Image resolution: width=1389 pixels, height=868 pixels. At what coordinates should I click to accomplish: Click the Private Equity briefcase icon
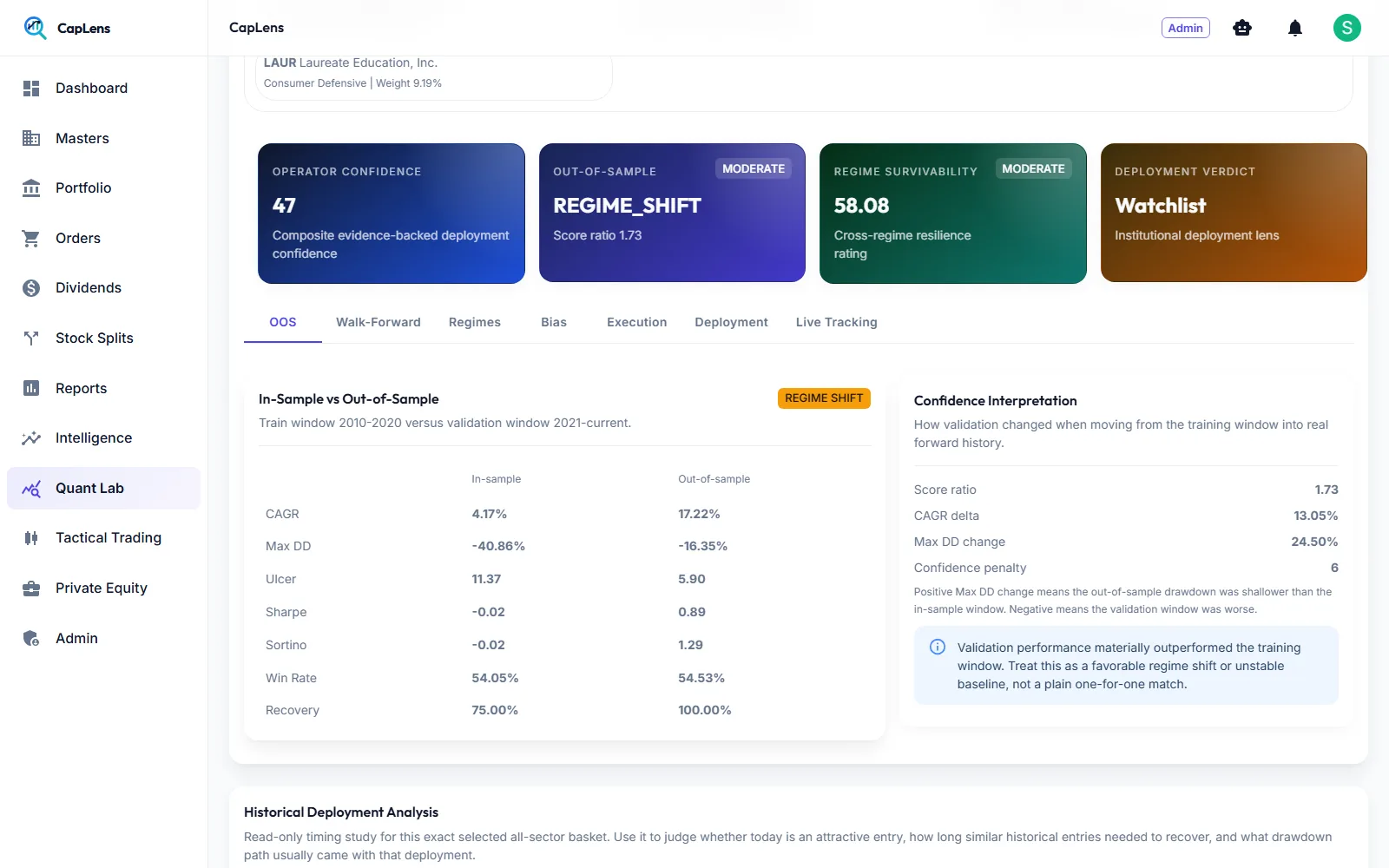[31, 589]
